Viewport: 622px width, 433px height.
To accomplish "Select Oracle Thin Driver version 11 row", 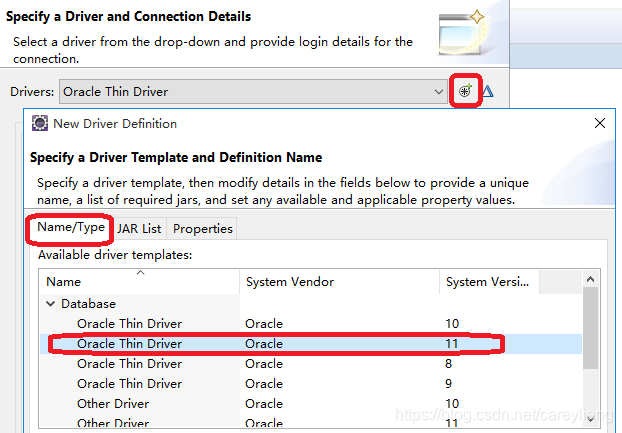I will (311, 343).
